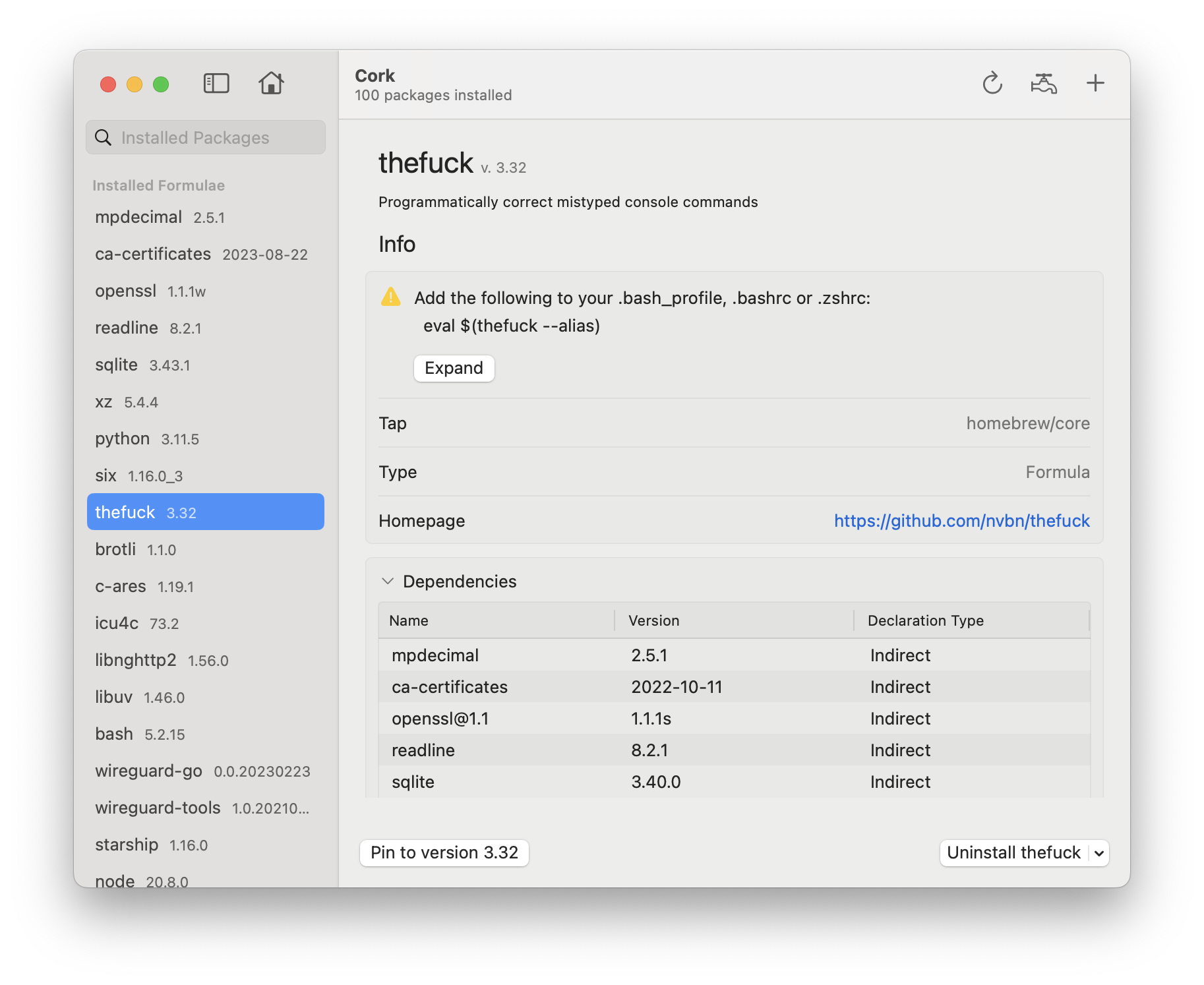This screenshot has width=1204, height=985.
Task: Toggle the sidebar visibility icon
Action: (217, 83)
